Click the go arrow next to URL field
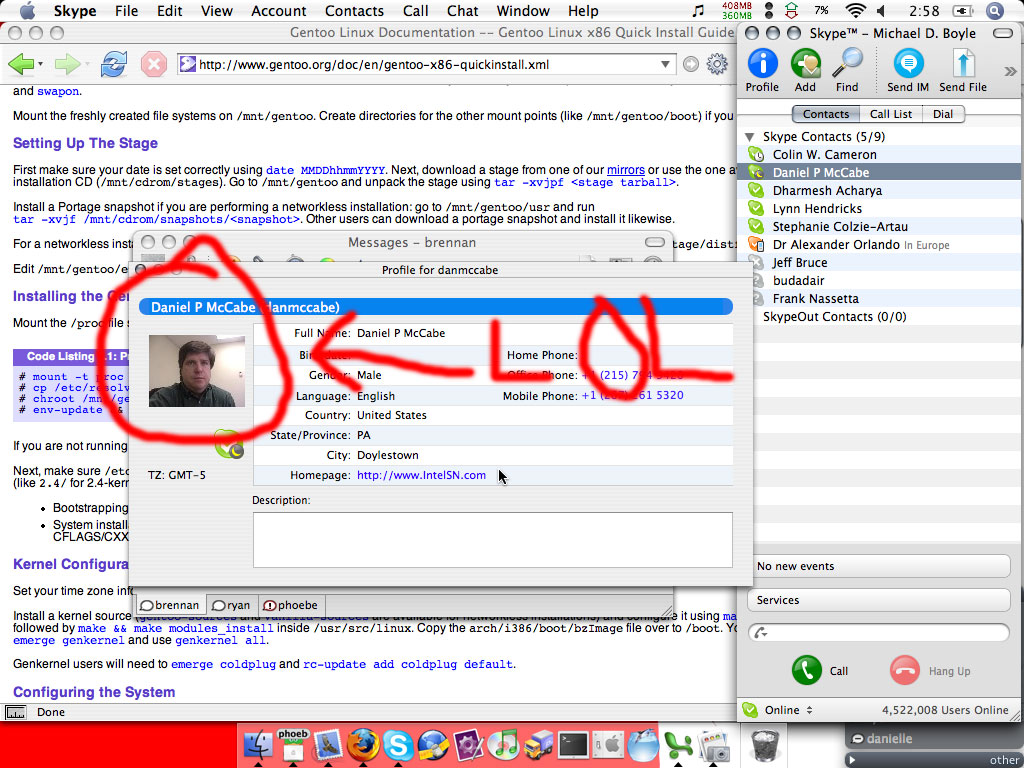 (x=690, y=64)
